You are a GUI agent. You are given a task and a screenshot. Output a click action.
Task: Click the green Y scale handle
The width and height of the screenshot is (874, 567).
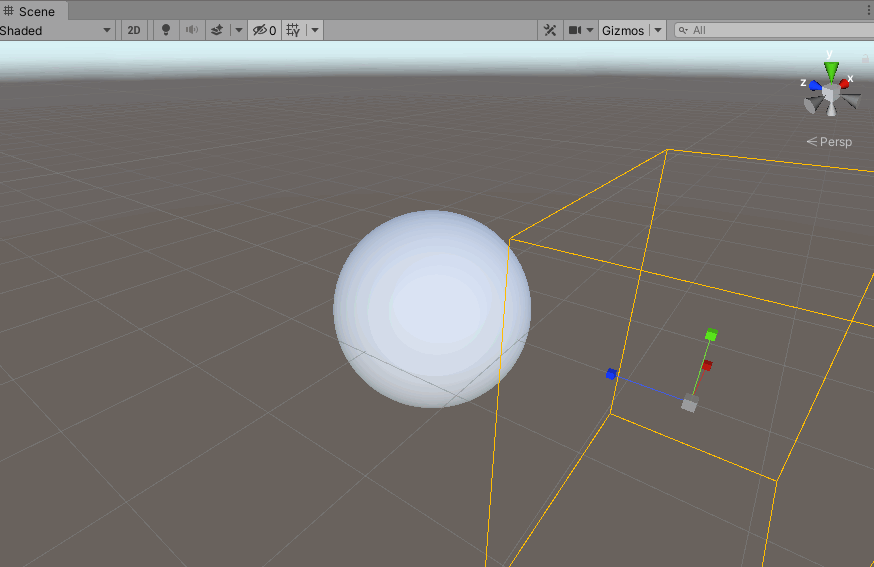pos(711,335)
